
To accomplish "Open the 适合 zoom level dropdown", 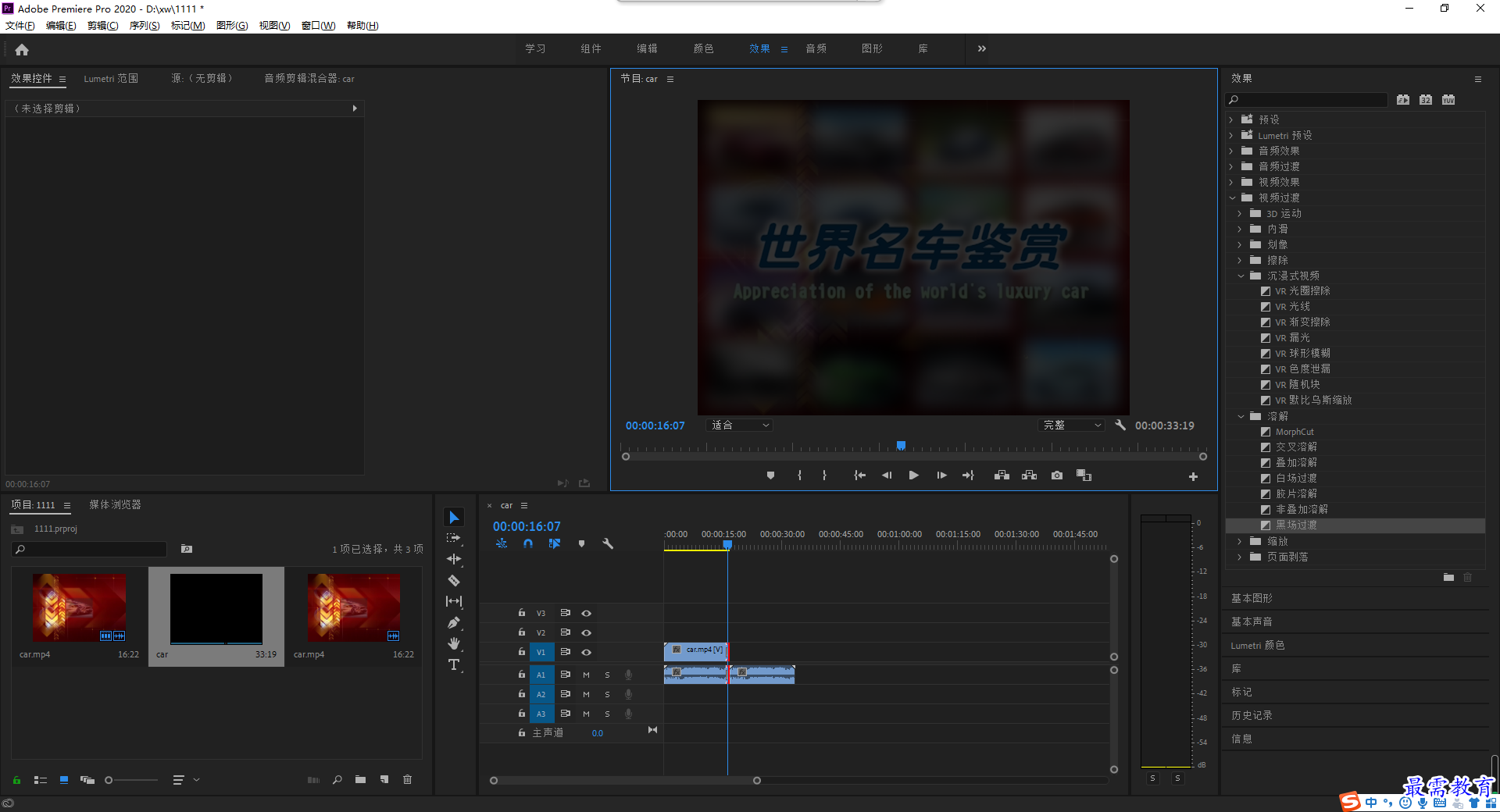I will click(x=740, y=425).
